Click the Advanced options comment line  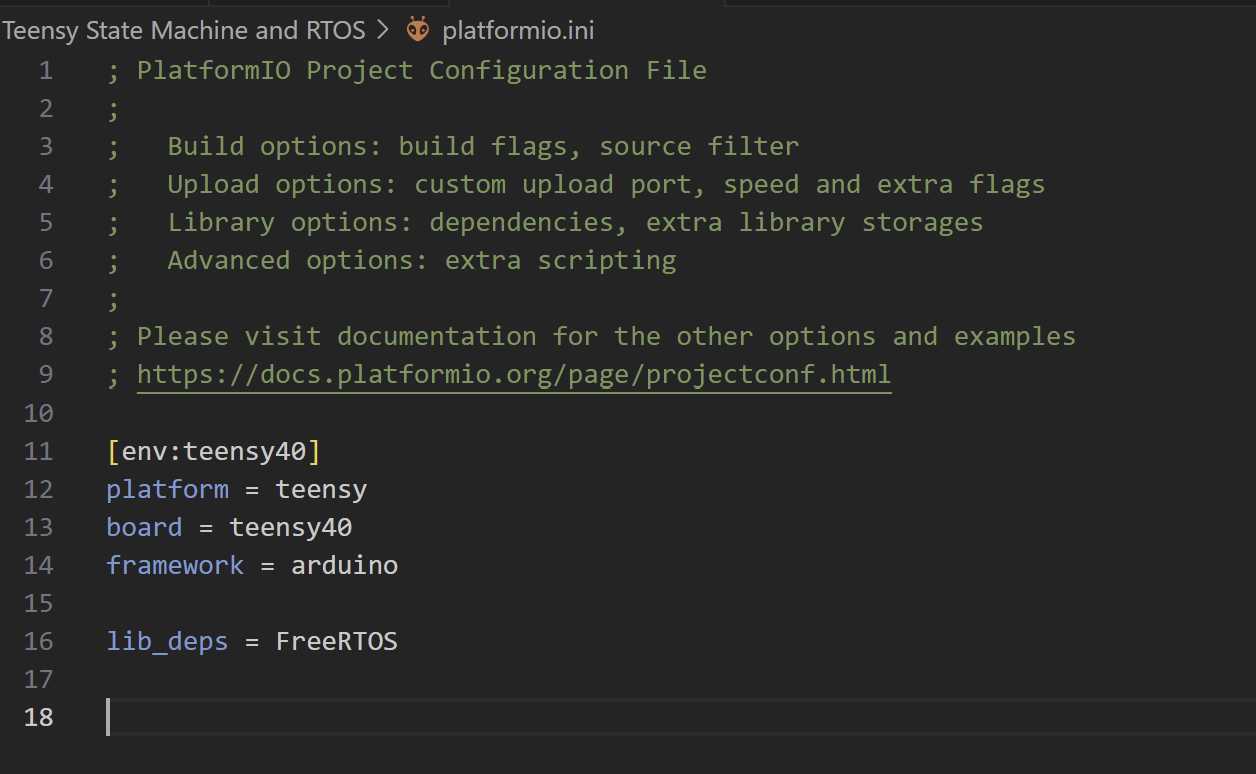tap(392, 260)
